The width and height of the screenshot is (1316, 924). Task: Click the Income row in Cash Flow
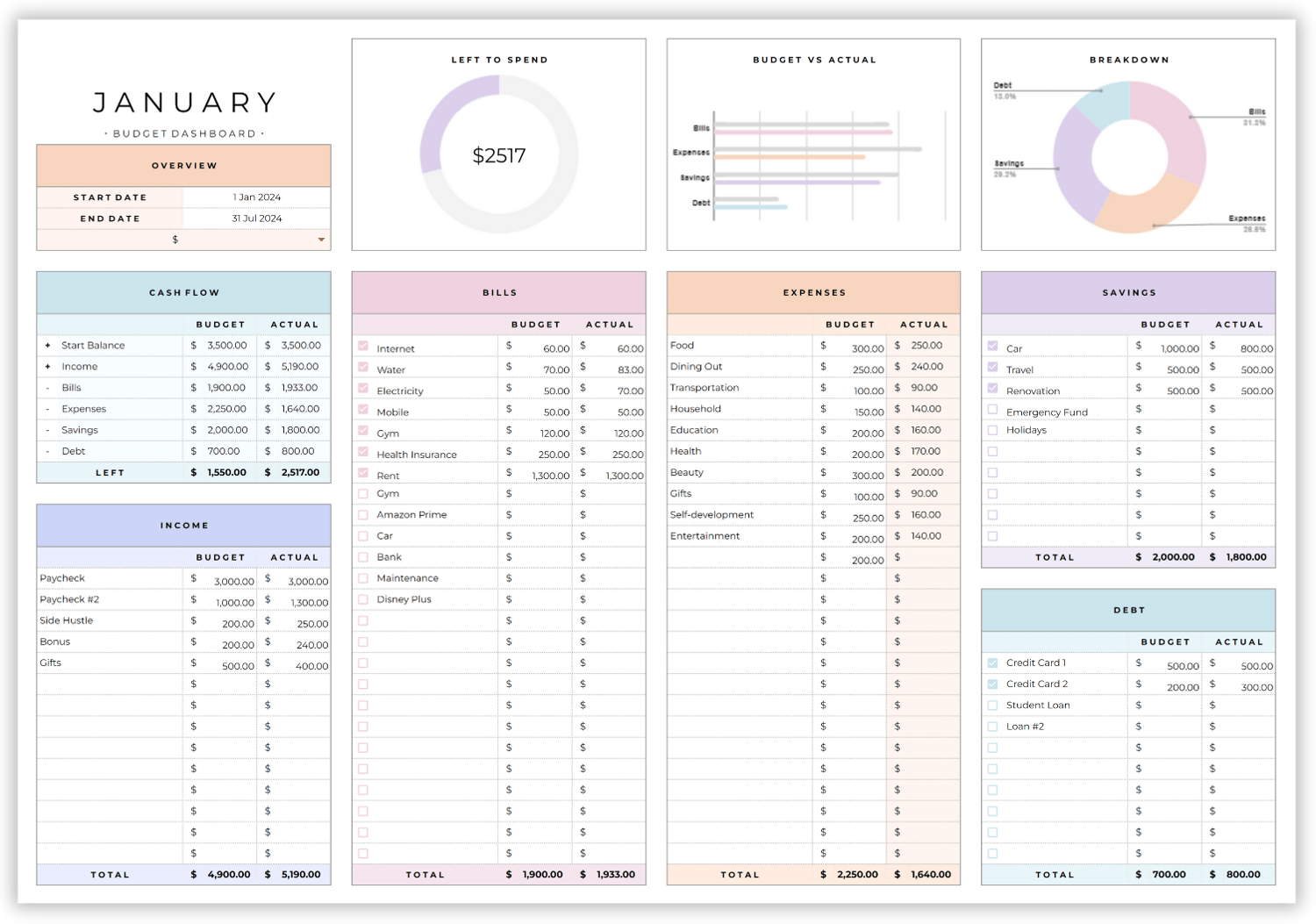coord(183,367)
